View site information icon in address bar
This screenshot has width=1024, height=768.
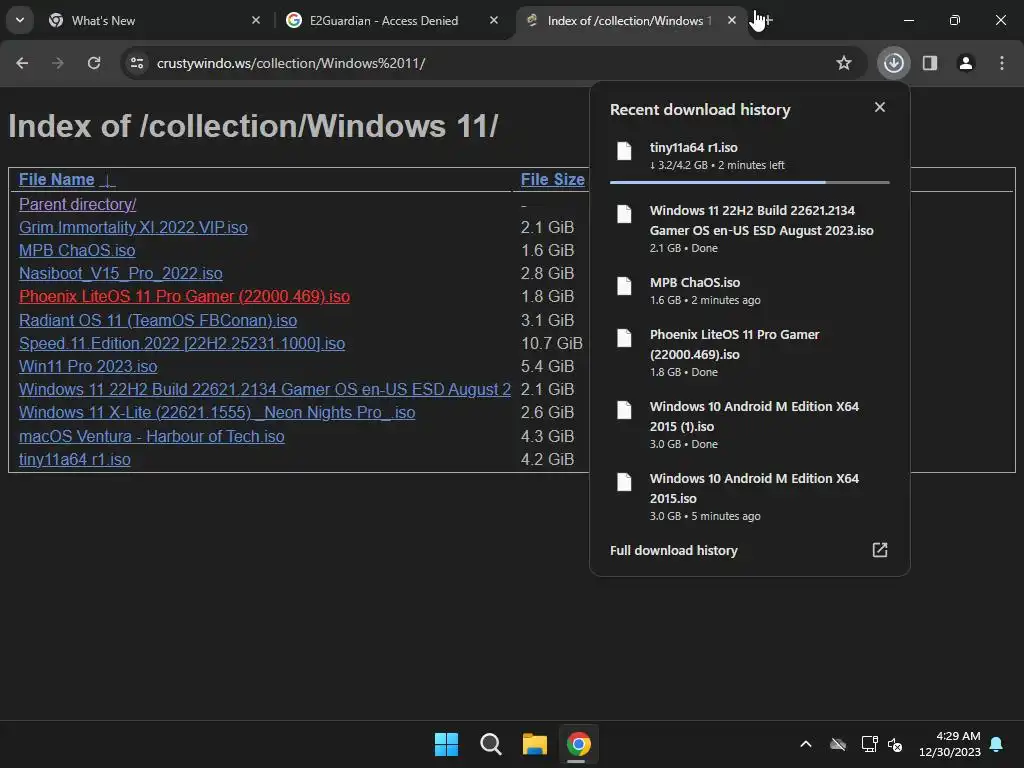(x=137, y=63)
